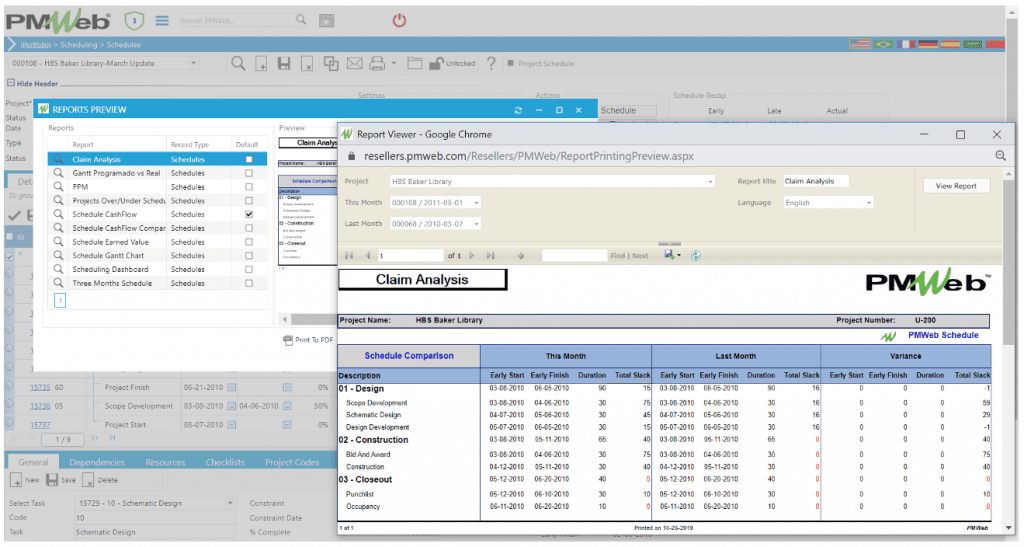Open the print options dropdown arrow

tap(394, 63)
